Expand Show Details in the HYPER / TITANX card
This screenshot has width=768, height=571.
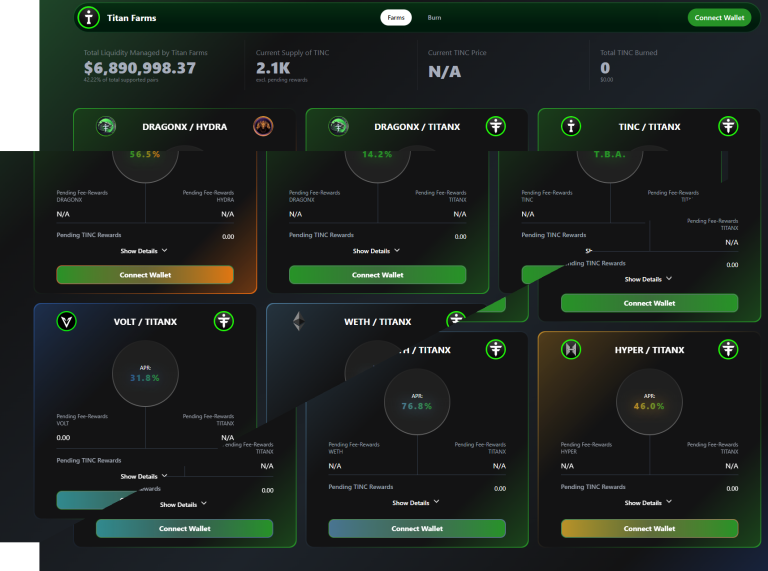(648, 502)
